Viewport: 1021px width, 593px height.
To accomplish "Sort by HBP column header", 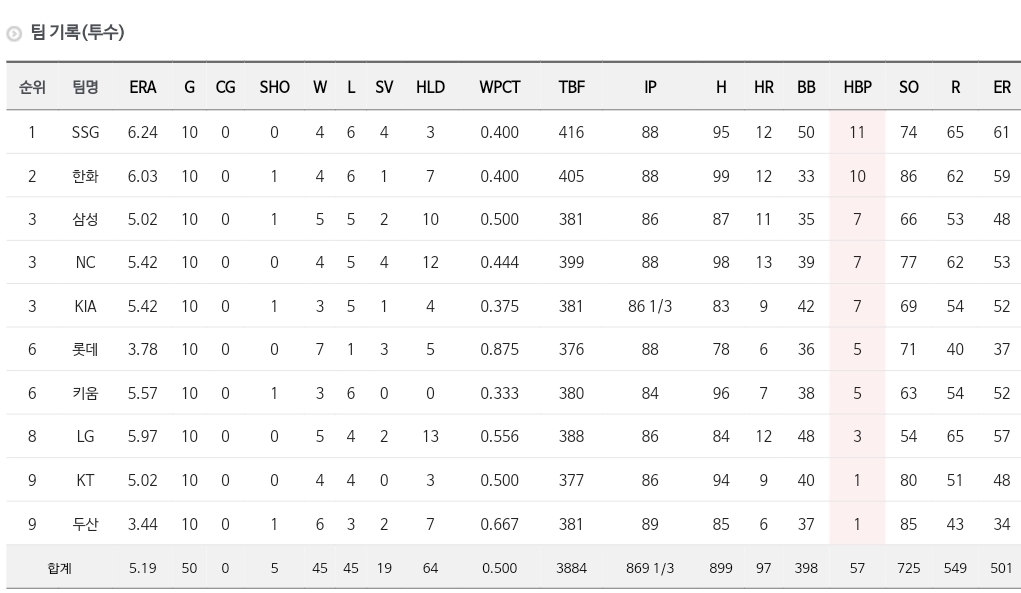I will (857, 87).
